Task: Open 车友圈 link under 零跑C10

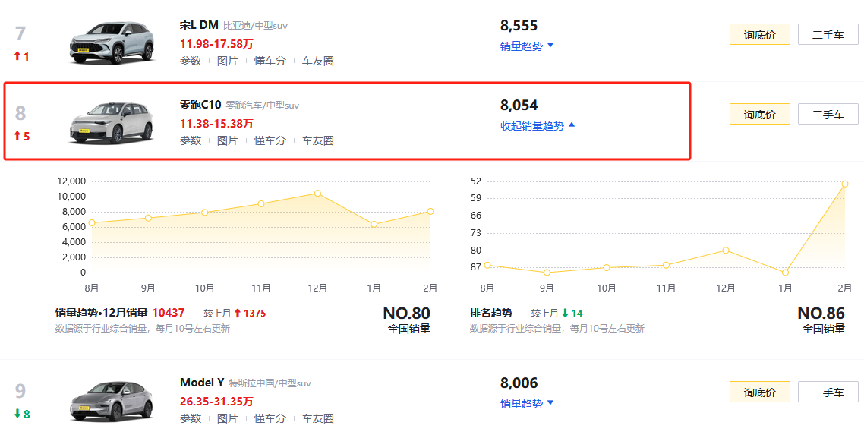Action: pos(317,141)
